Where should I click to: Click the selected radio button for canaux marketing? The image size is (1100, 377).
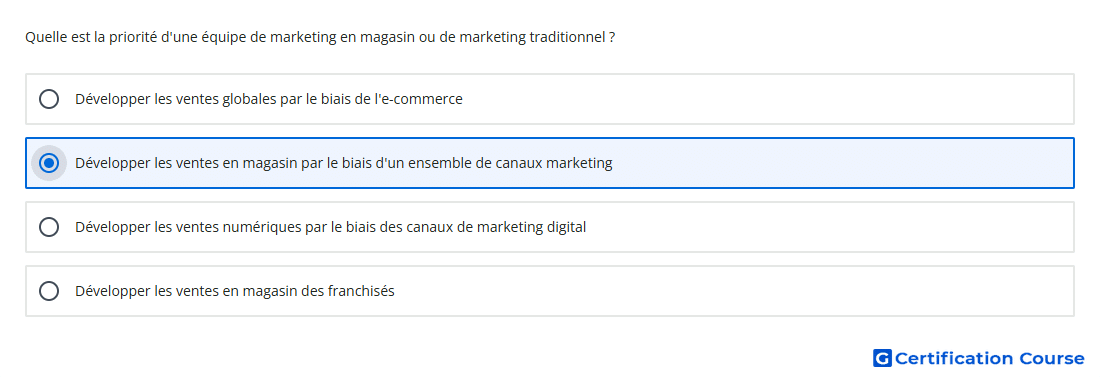tap(49, 163)
